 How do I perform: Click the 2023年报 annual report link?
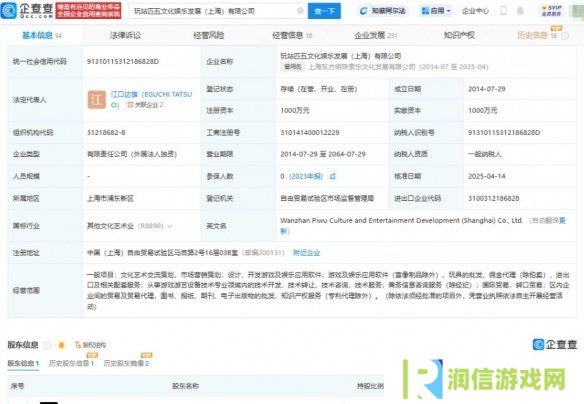coord(306,176)
